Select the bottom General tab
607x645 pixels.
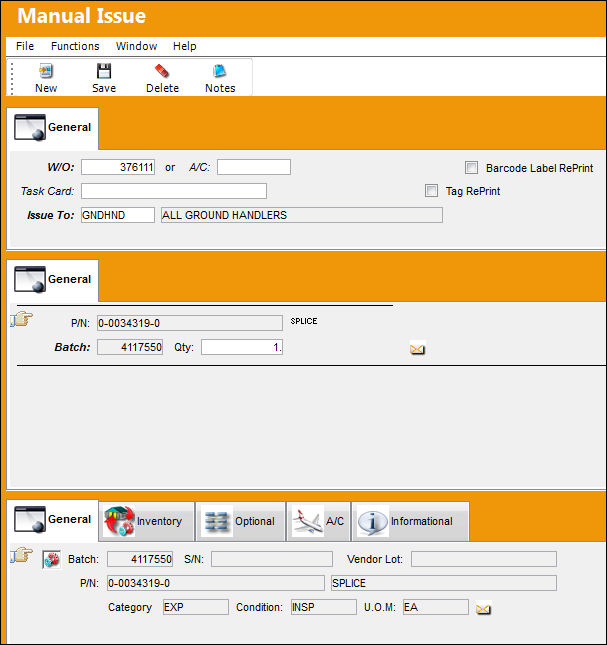(53, 520)
